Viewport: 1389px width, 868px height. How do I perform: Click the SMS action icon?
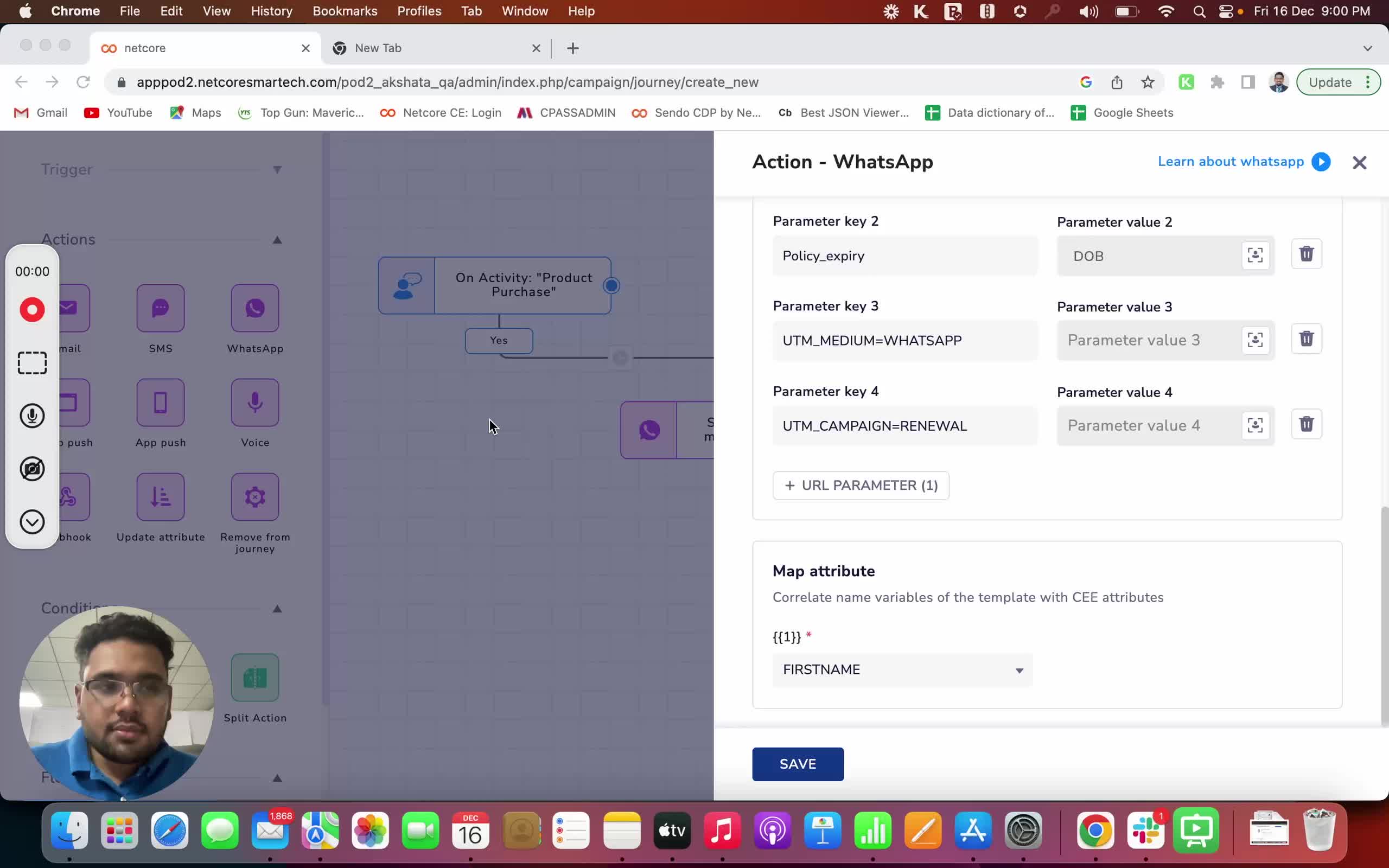161,309
